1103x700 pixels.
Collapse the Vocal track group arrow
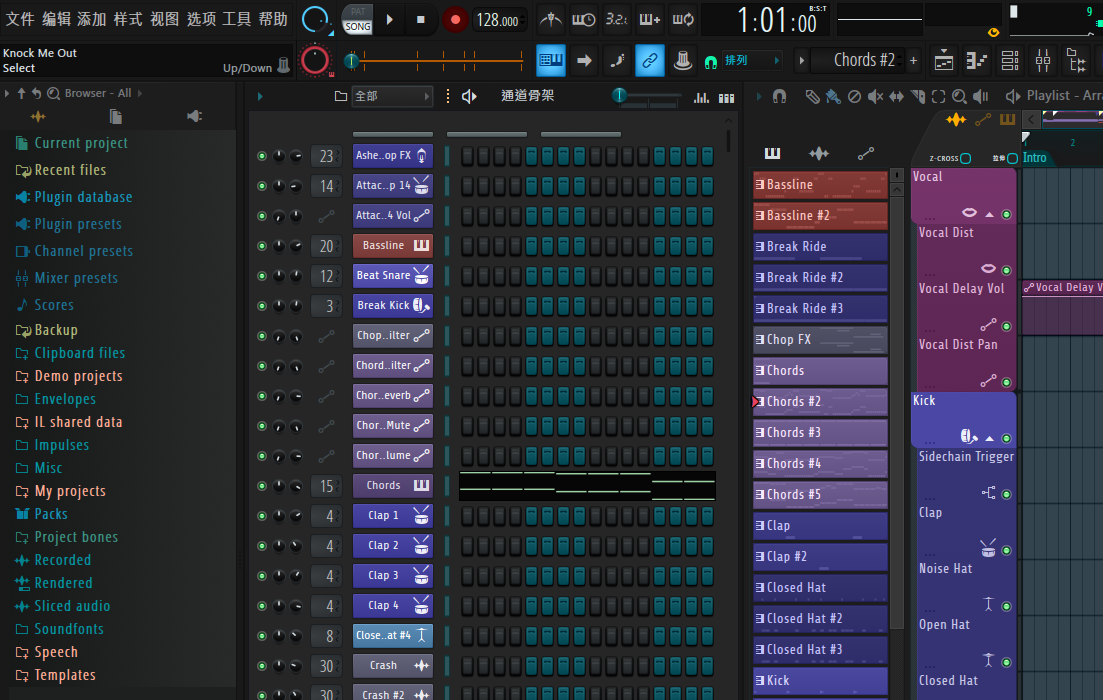coord(990,214)
